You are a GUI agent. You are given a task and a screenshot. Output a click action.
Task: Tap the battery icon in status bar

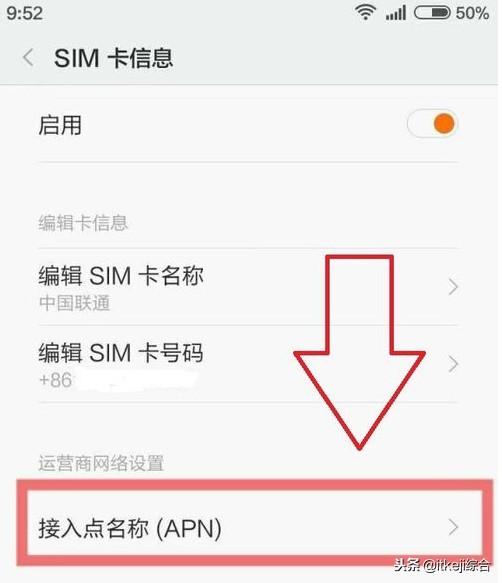point(432,13)
